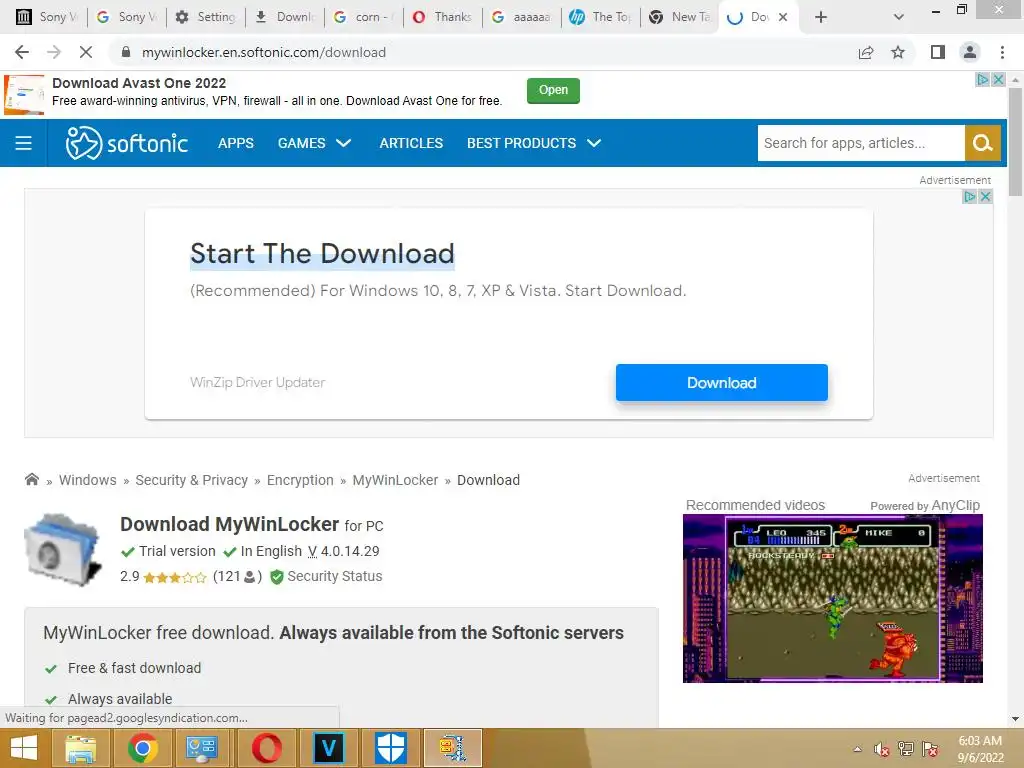Focus the Search for apps field

pos(861,143)
